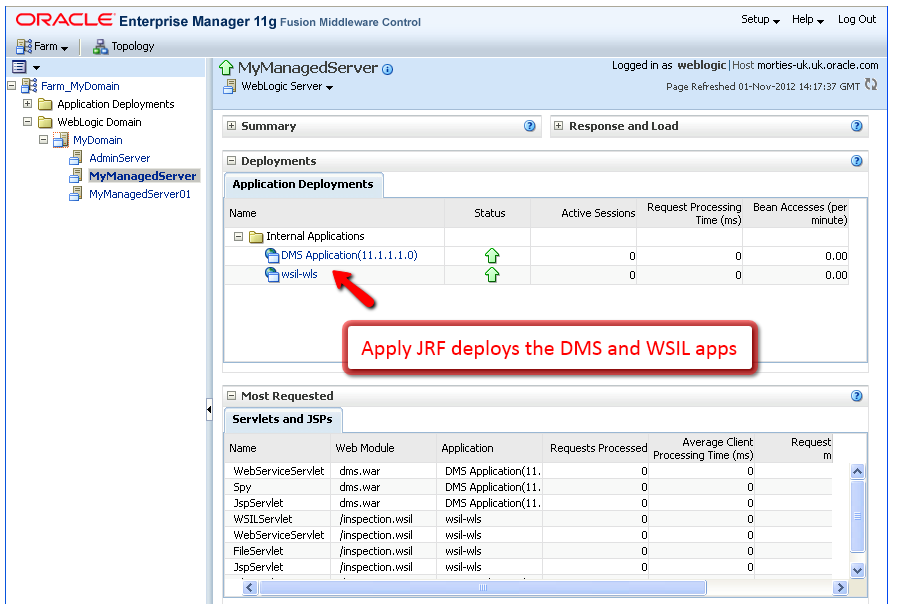Select MyManagedServer in the navigation tree

coord(143,176)
